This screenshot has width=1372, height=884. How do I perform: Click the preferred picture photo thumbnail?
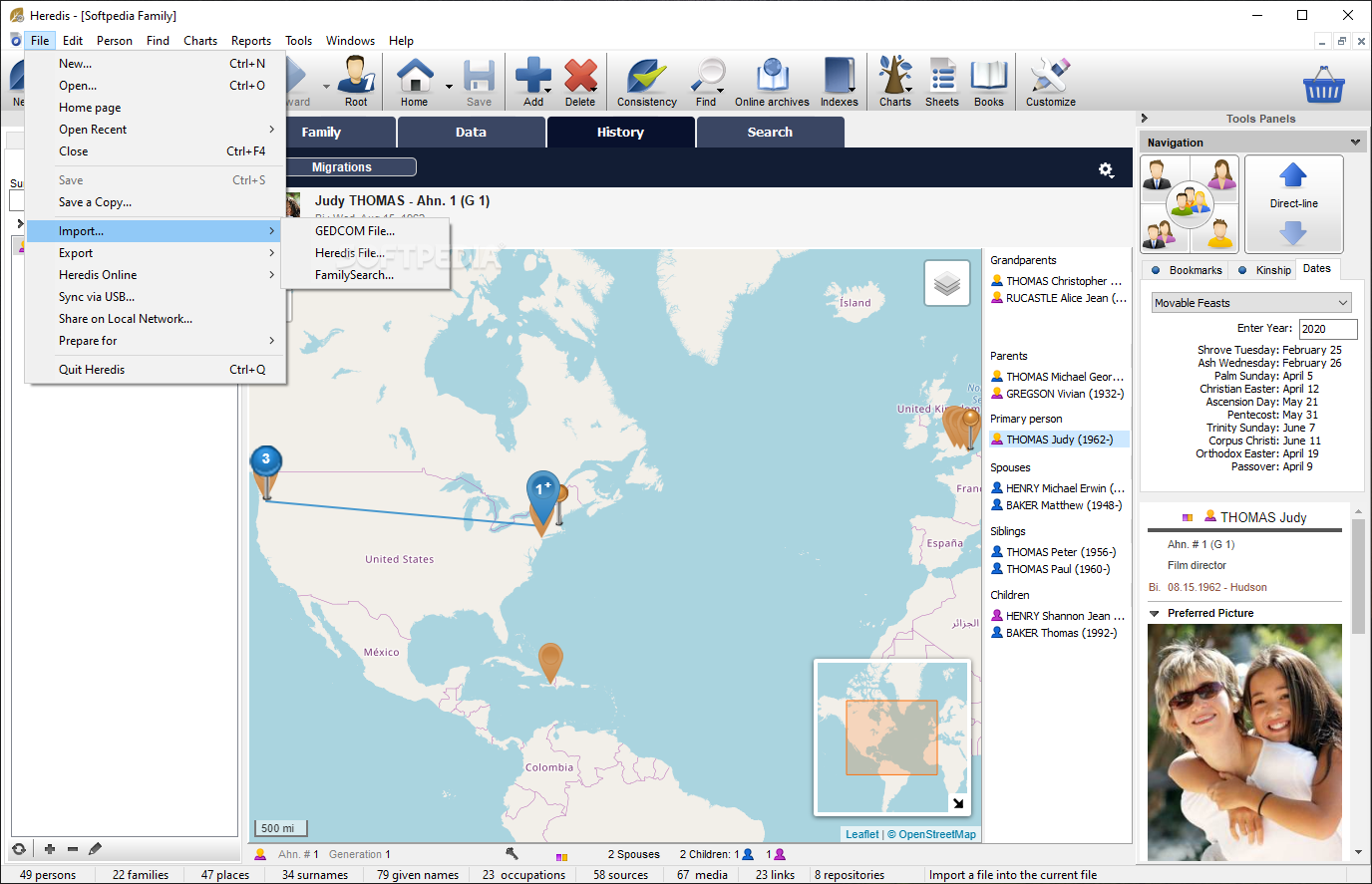click(1244, 742)
